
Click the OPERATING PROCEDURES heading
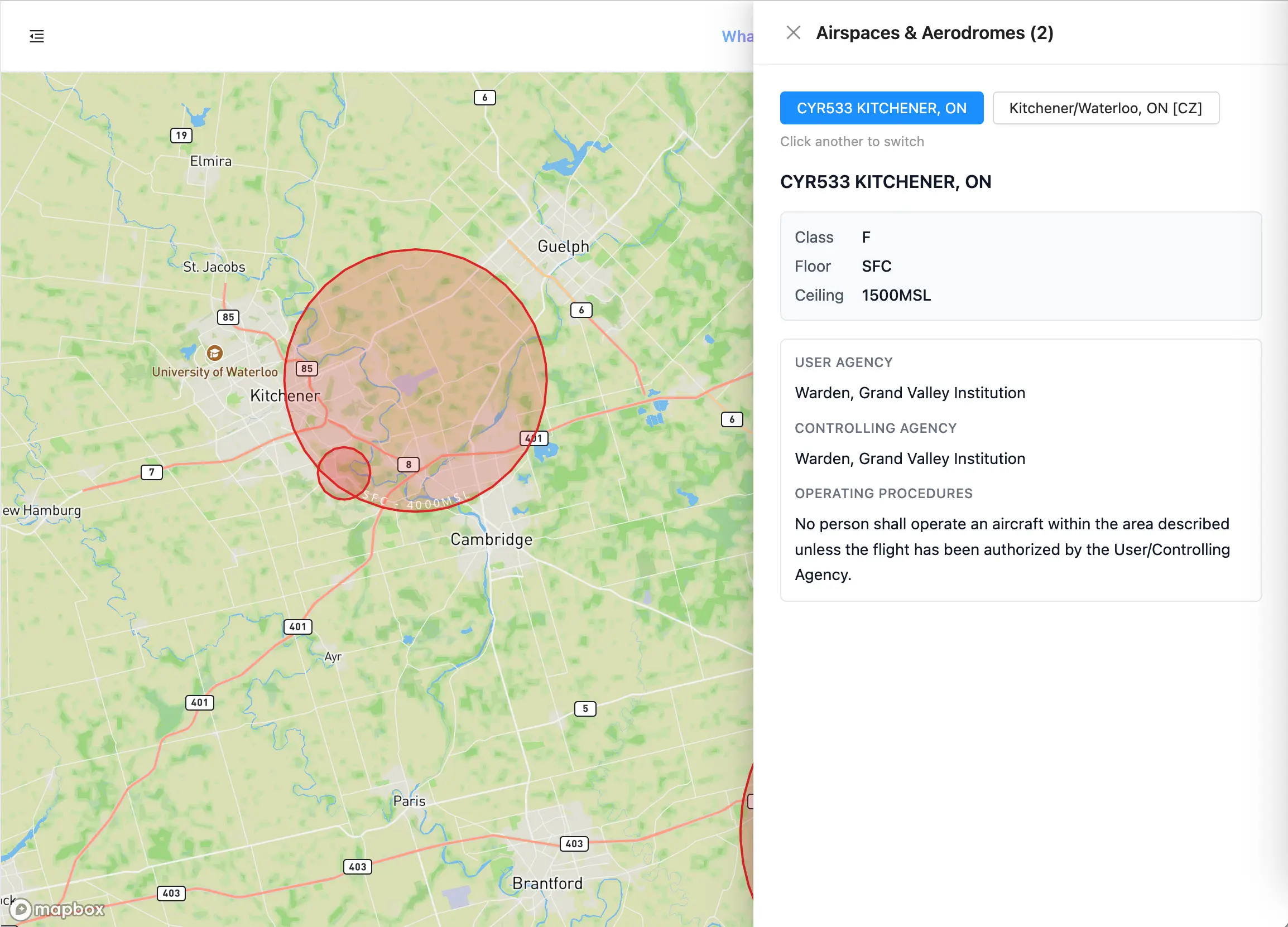click(883, 493)
